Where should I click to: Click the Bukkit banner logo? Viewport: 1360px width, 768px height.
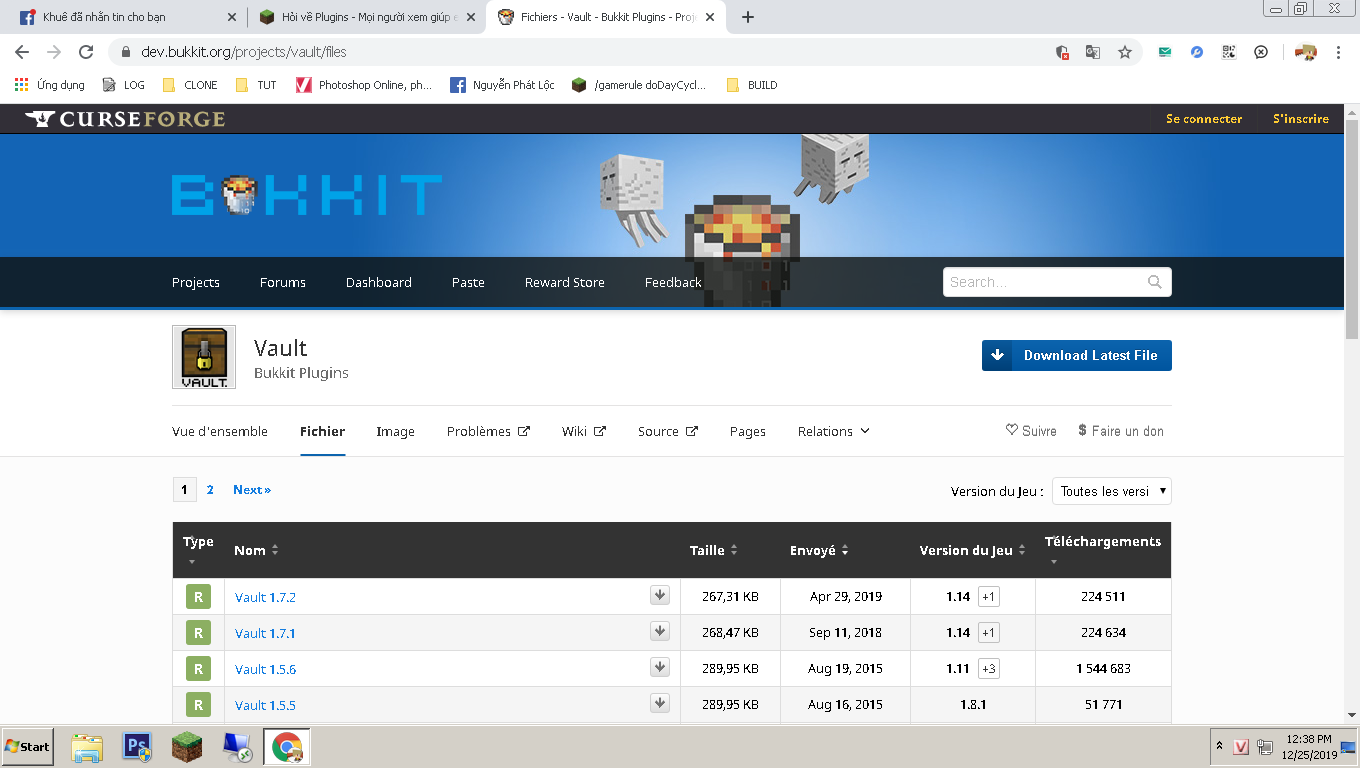click(307, 195)
